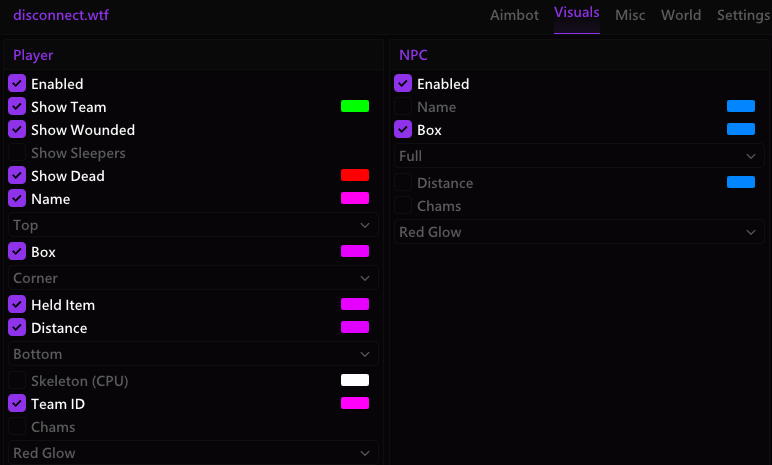Viewport: 772px width, 465px height.
Task: Turn on NPC Chams checkbox
Action: point(403,206)
